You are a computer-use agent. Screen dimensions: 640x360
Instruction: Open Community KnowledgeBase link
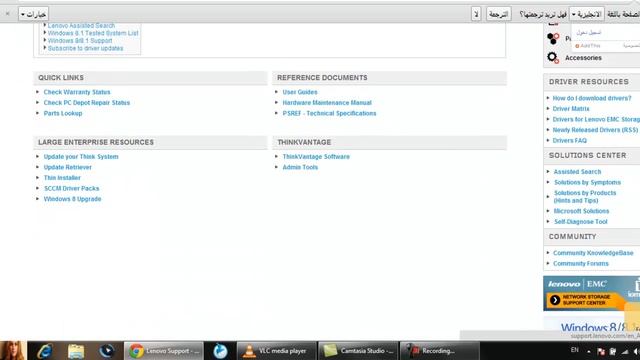pos(593,253)
